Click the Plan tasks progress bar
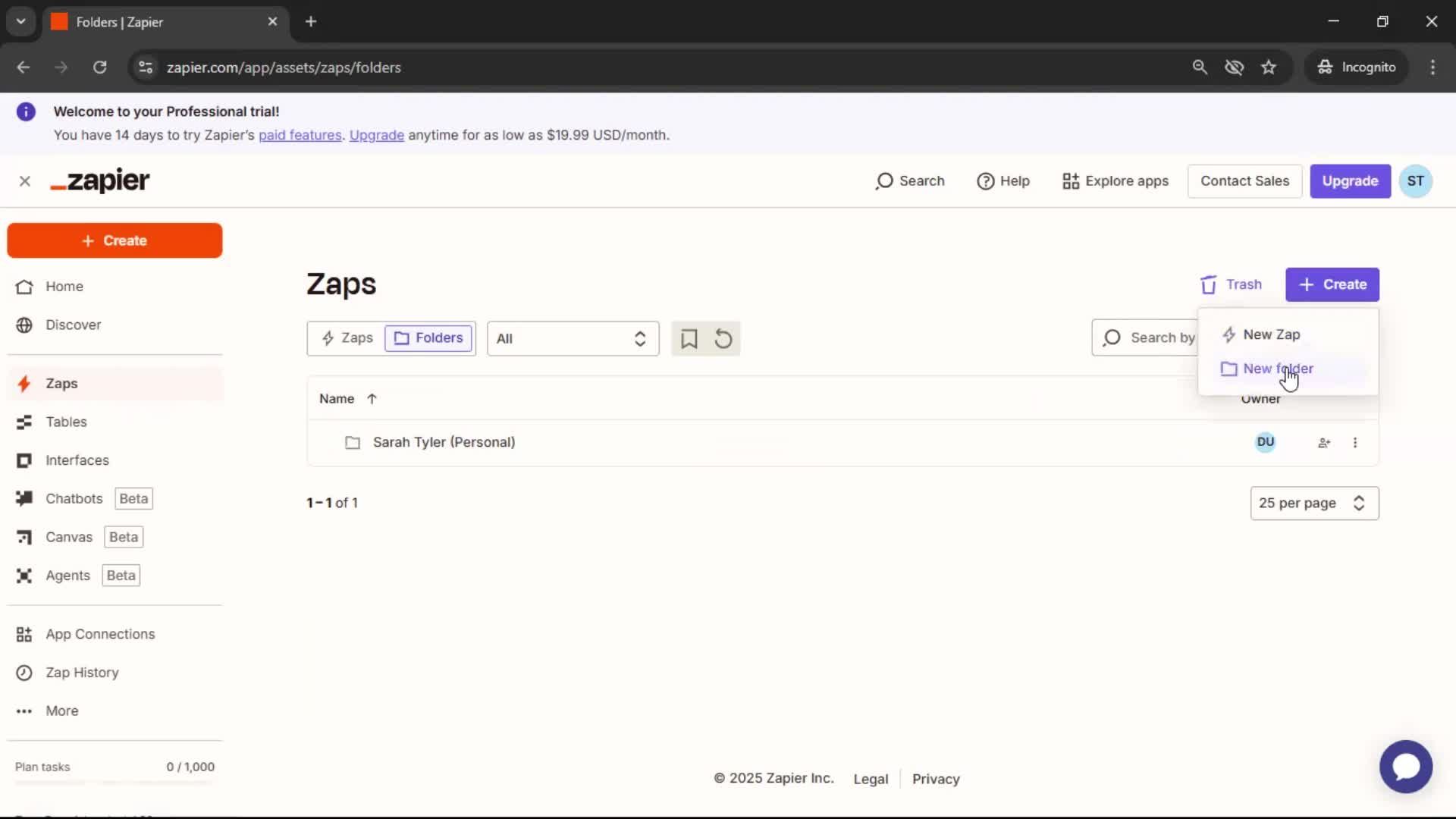This screenshot has width=1456, height=819. tap(115, 782)
